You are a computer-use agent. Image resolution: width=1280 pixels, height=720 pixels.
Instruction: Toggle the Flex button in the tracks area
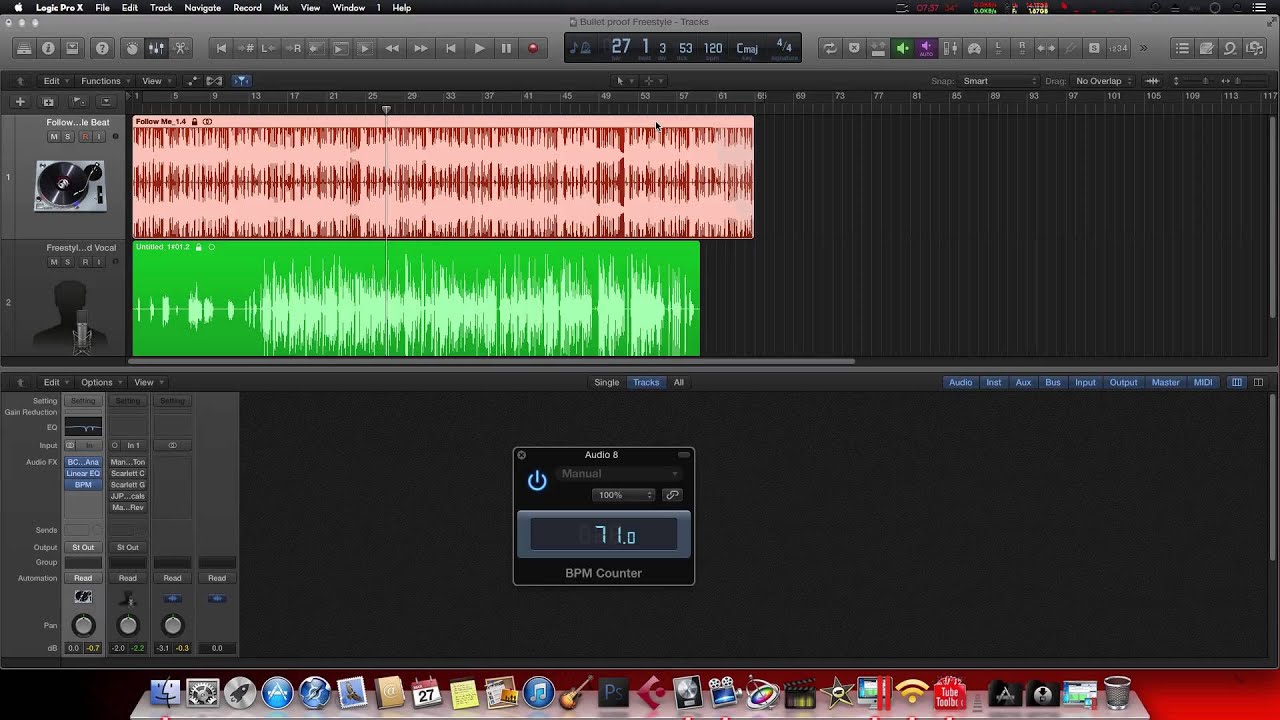pyautogui.click(x=214, y=81)
